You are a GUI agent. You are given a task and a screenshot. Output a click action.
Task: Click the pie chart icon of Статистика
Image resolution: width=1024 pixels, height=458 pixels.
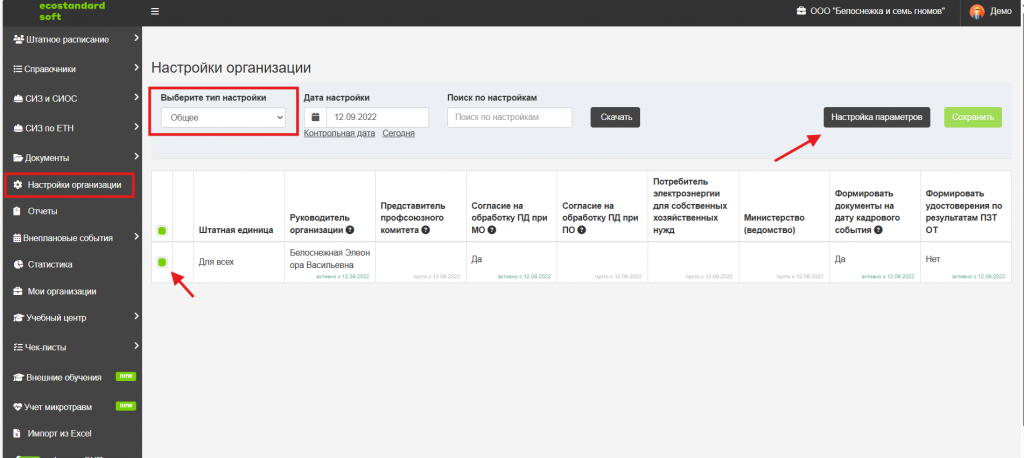(x=18, y=265)
